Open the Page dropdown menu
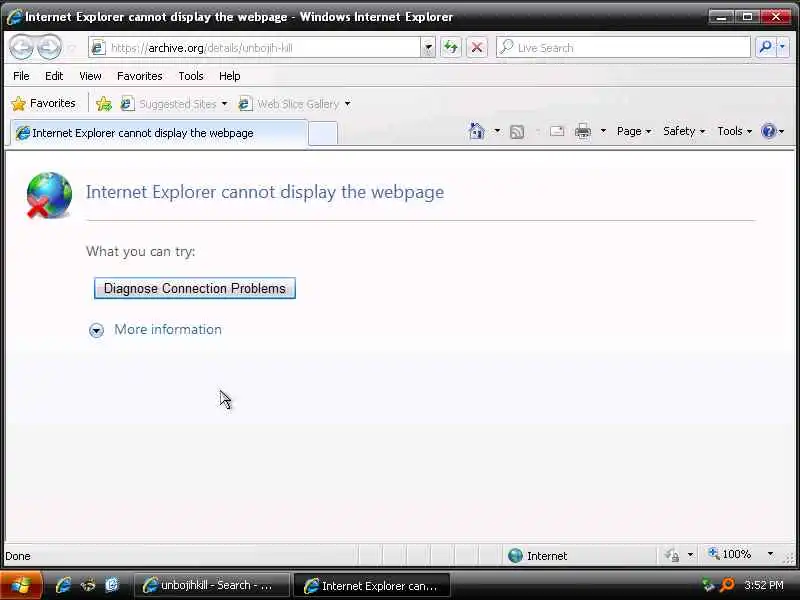Screen dimensions: 800x600 (634, 131)
